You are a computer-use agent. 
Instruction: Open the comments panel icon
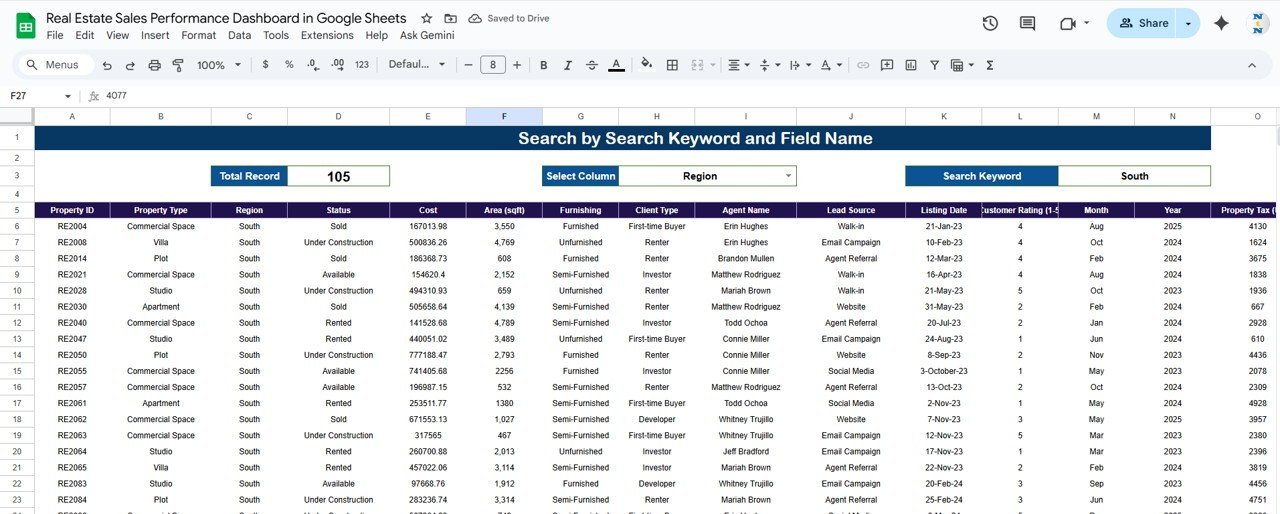[x=1027, y=23]
